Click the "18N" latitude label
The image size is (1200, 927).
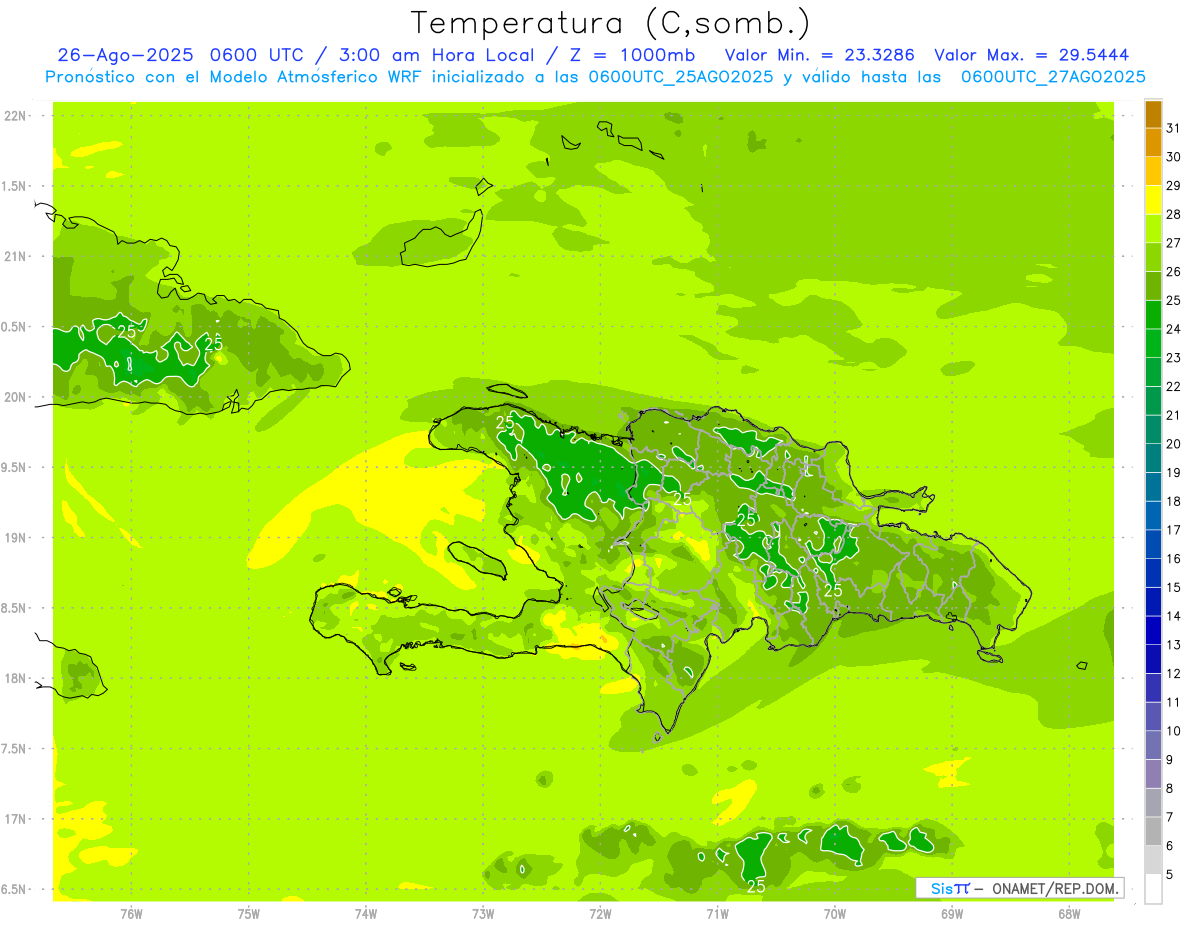pos(15,679)
